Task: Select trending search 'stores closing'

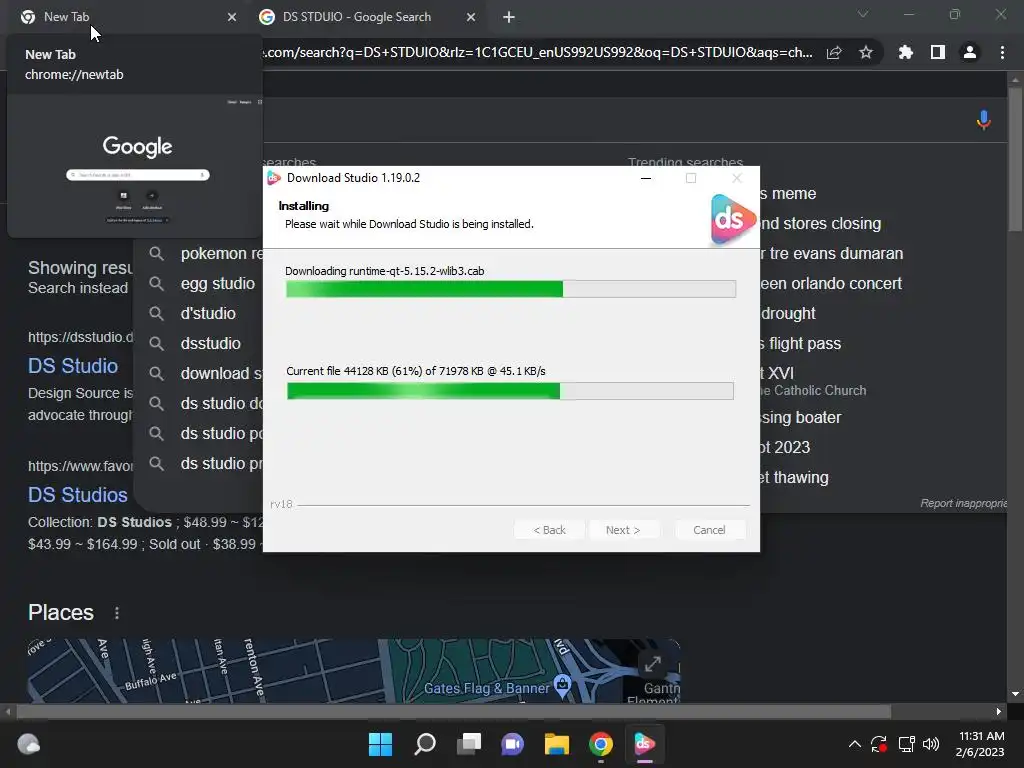Action: [x=820, y=223]
